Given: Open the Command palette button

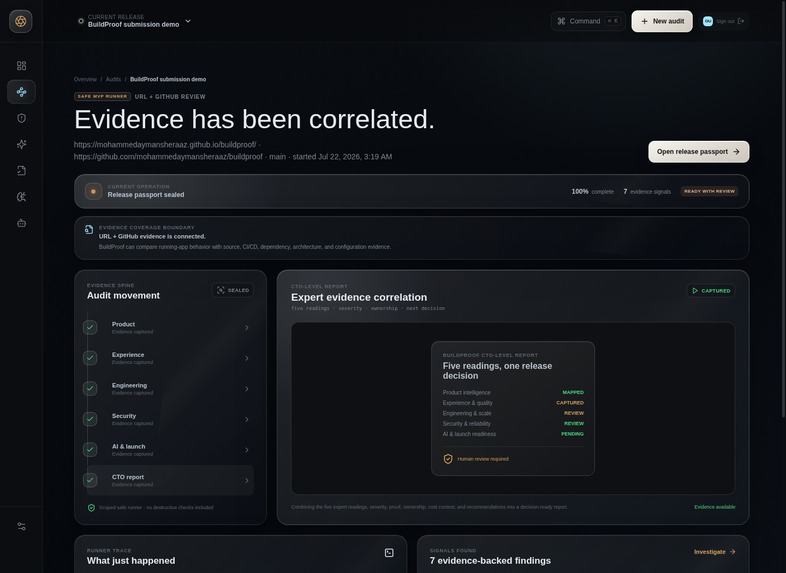Looking at the screenshot, I should tap(588, 21).
